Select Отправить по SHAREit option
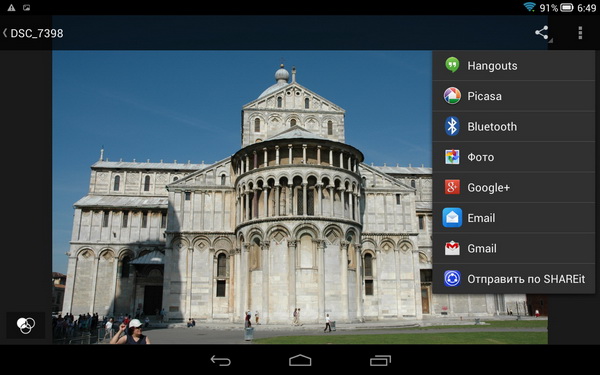This screenshot has width=600, height=375. tap(514, 279)
